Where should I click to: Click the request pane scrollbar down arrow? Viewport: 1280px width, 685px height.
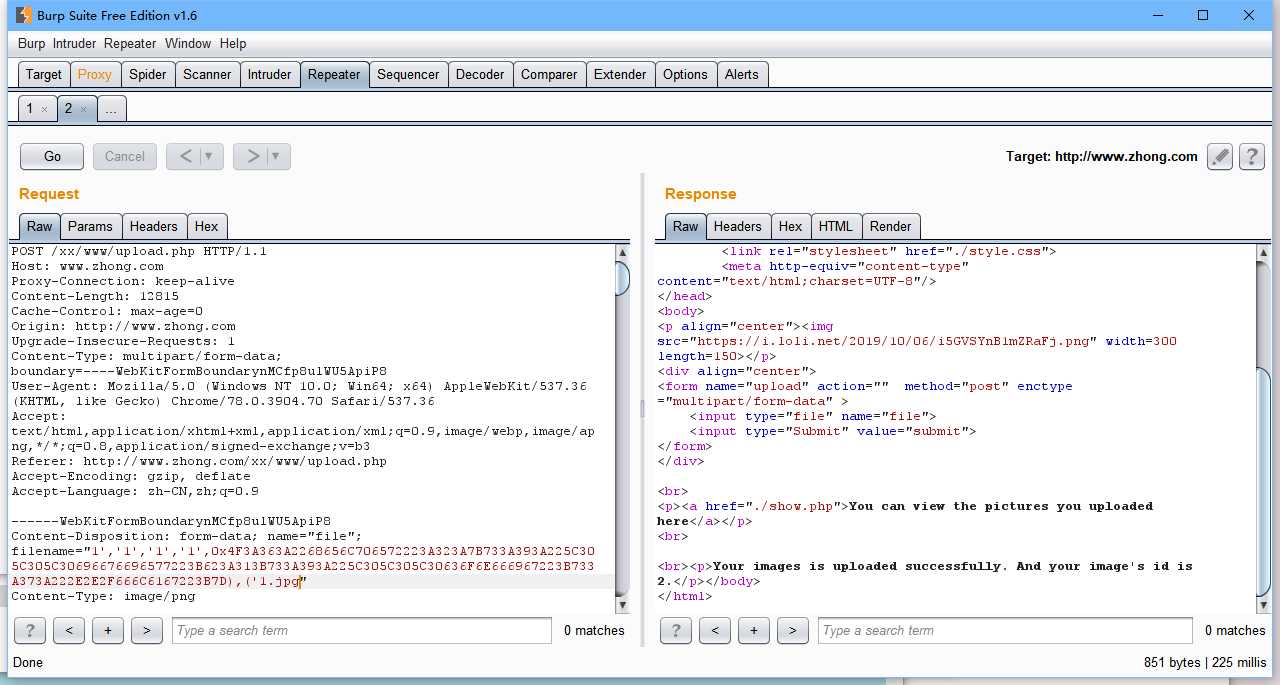click(x=623, y=605)
